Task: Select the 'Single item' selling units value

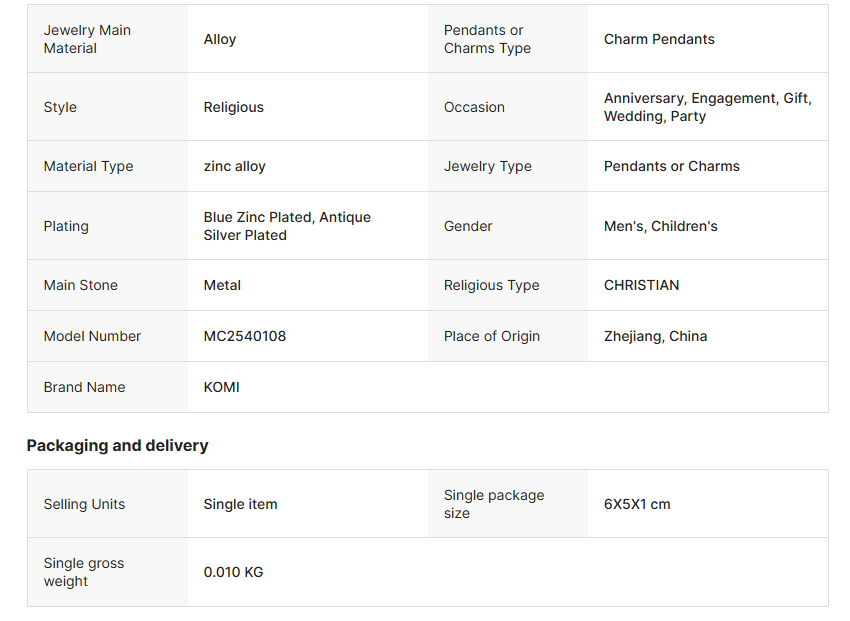Action: point(240,504)
